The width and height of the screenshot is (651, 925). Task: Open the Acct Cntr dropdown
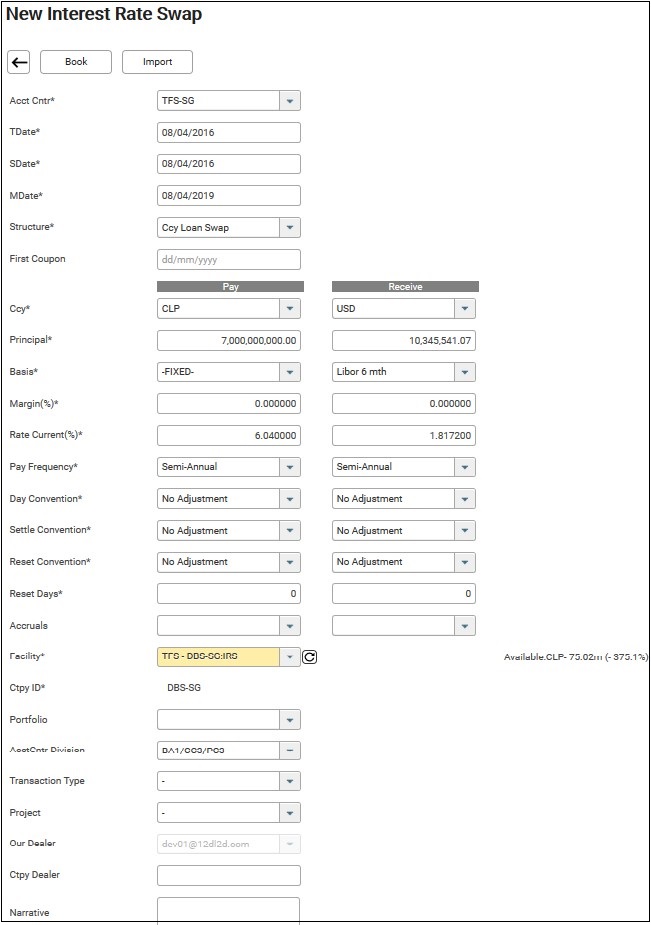pyautogui.click(x=288, y=101)
